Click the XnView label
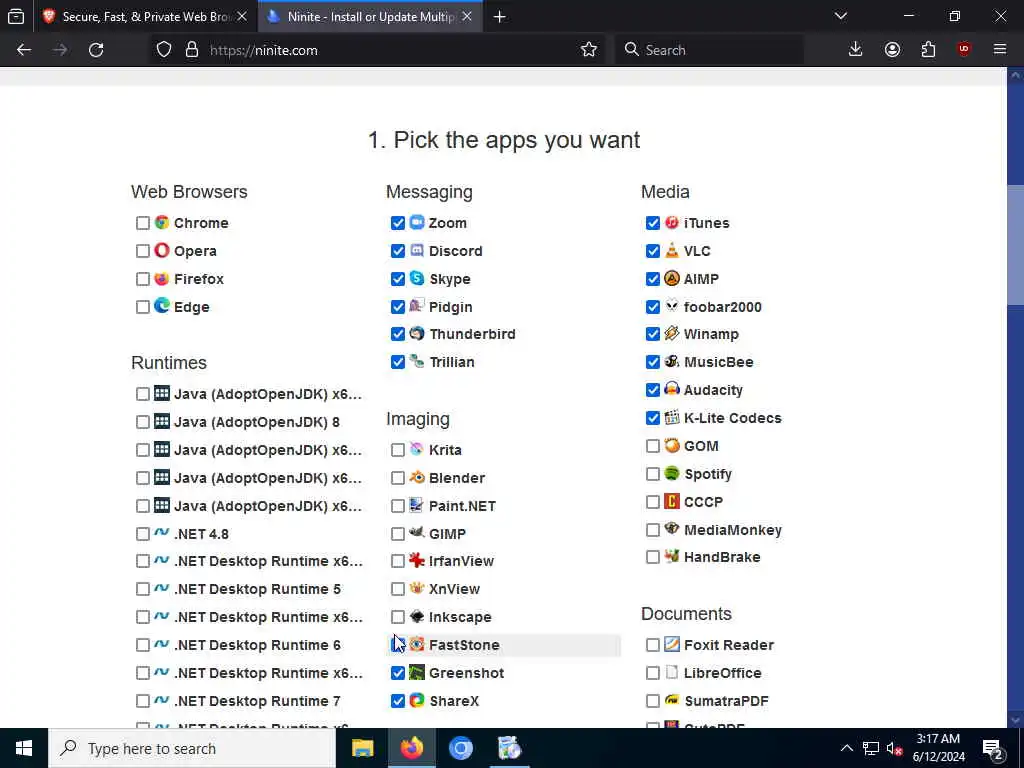Screen dimensions: 1024x768 [455, 589]
